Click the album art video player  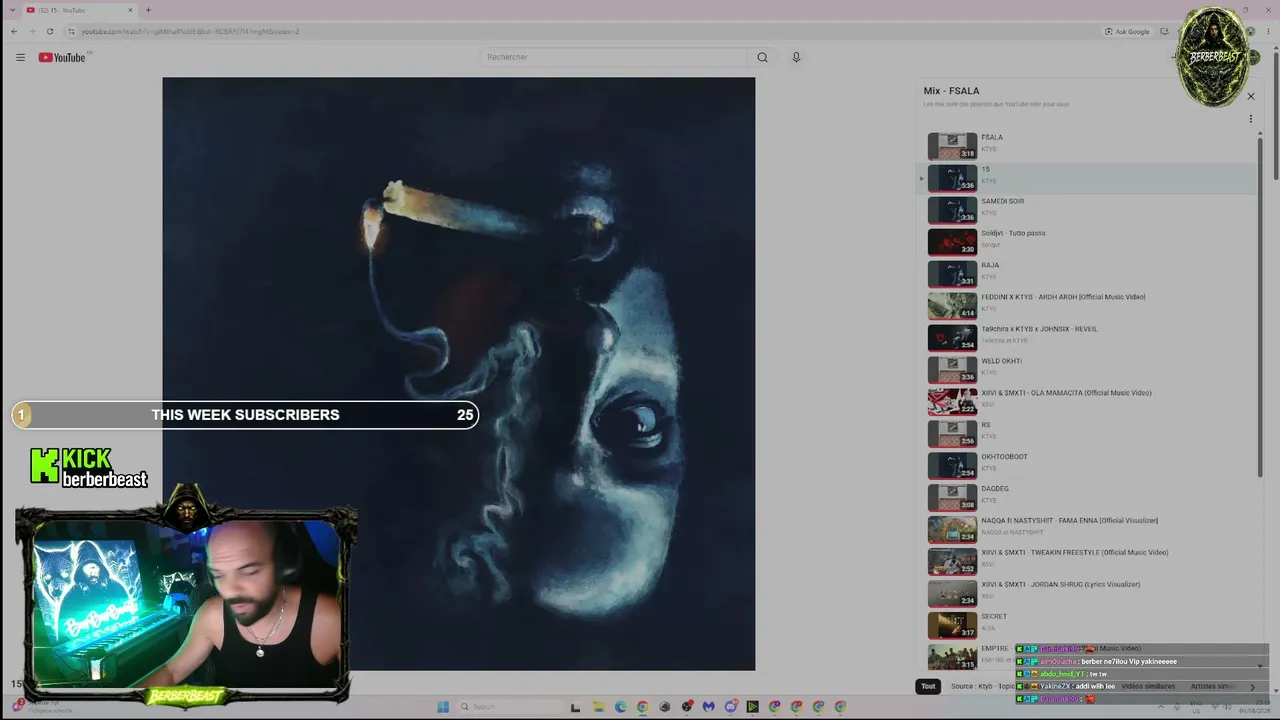coord(459,374)
